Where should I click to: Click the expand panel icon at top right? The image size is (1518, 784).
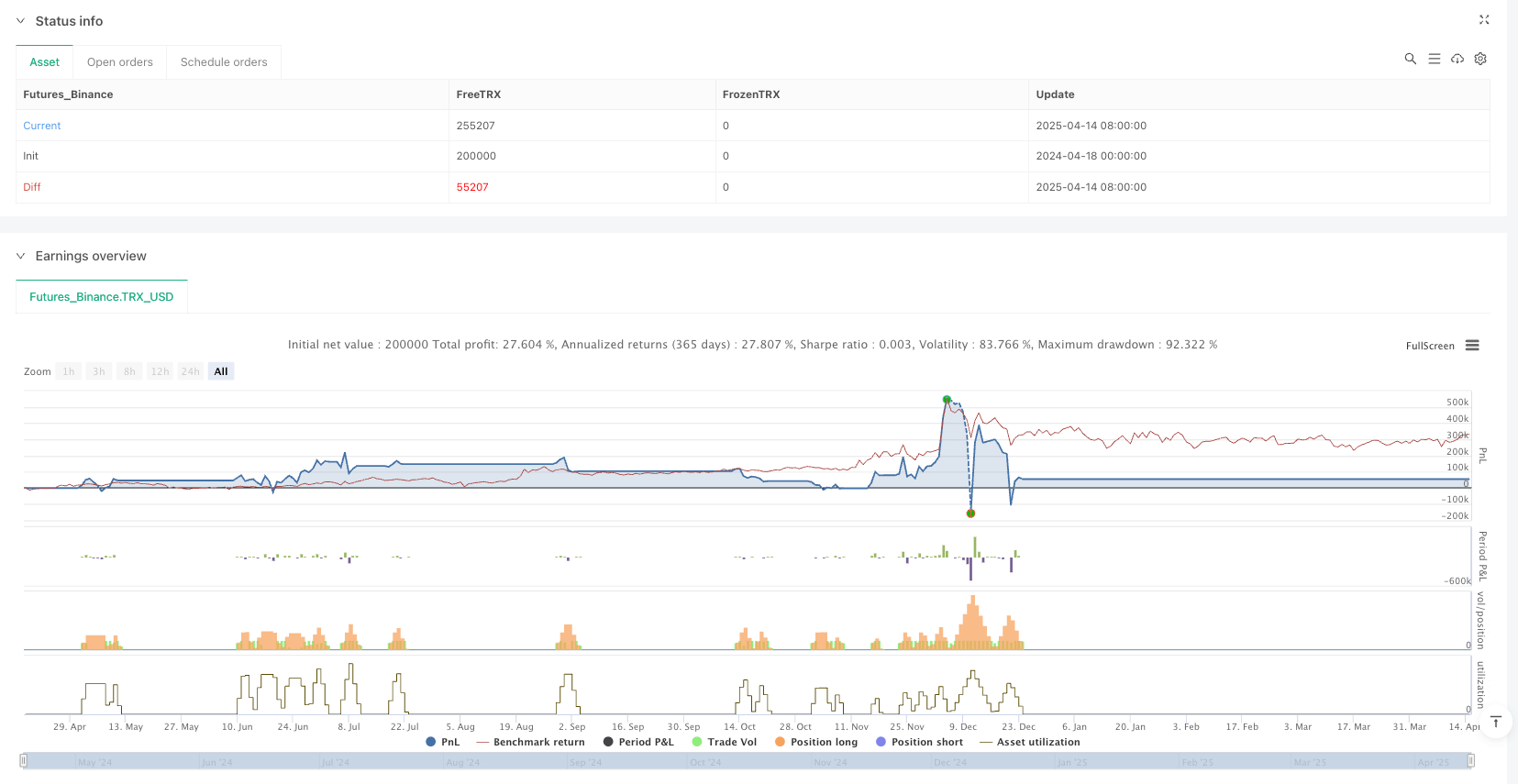coord(1483,20)
